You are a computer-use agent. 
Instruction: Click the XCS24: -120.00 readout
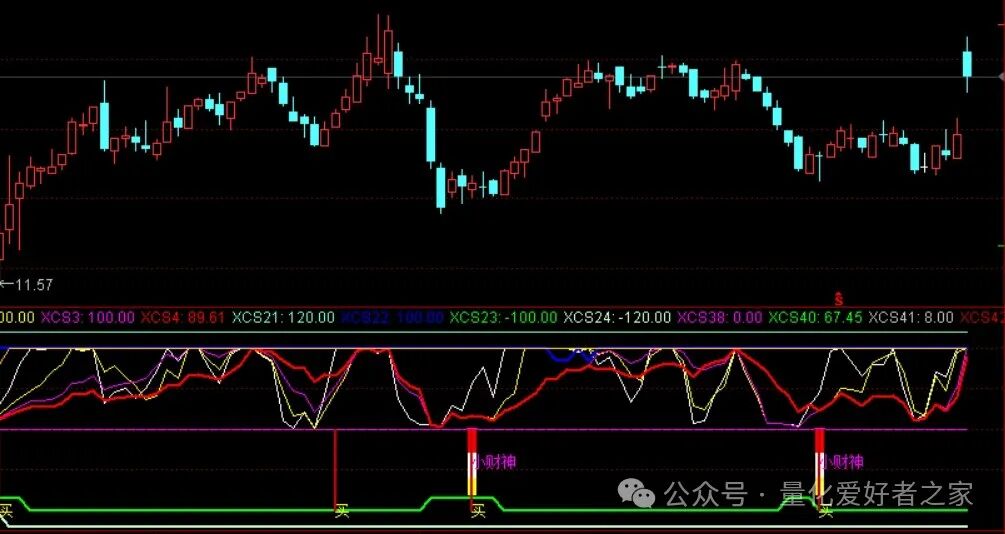(x=617, y=317)
